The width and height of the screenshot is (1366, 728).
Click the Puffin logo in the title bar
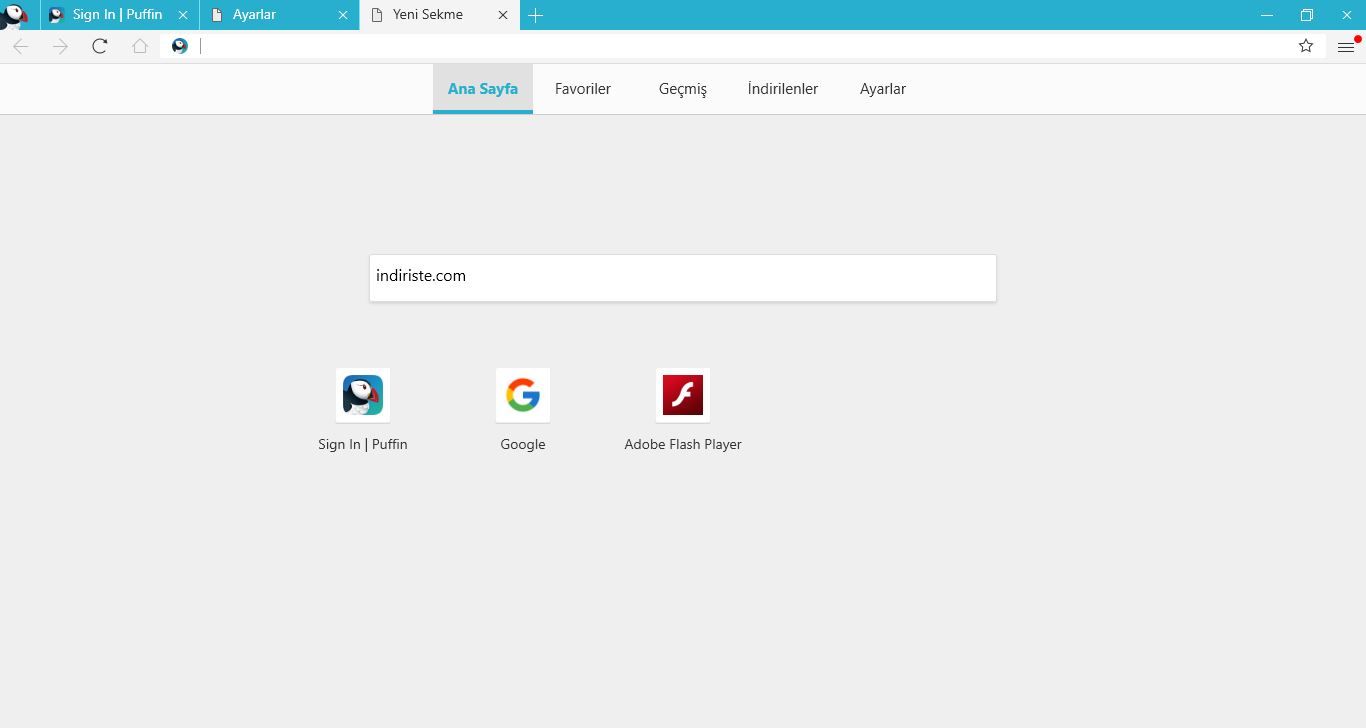tap(15, 15)
